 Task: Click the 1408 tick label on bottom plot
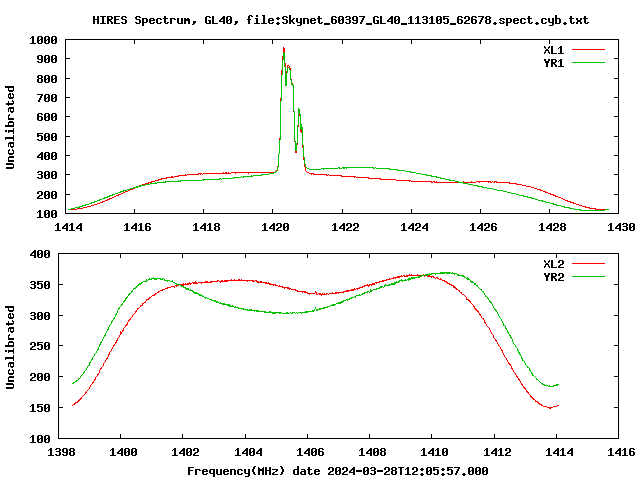click(372, 452)
